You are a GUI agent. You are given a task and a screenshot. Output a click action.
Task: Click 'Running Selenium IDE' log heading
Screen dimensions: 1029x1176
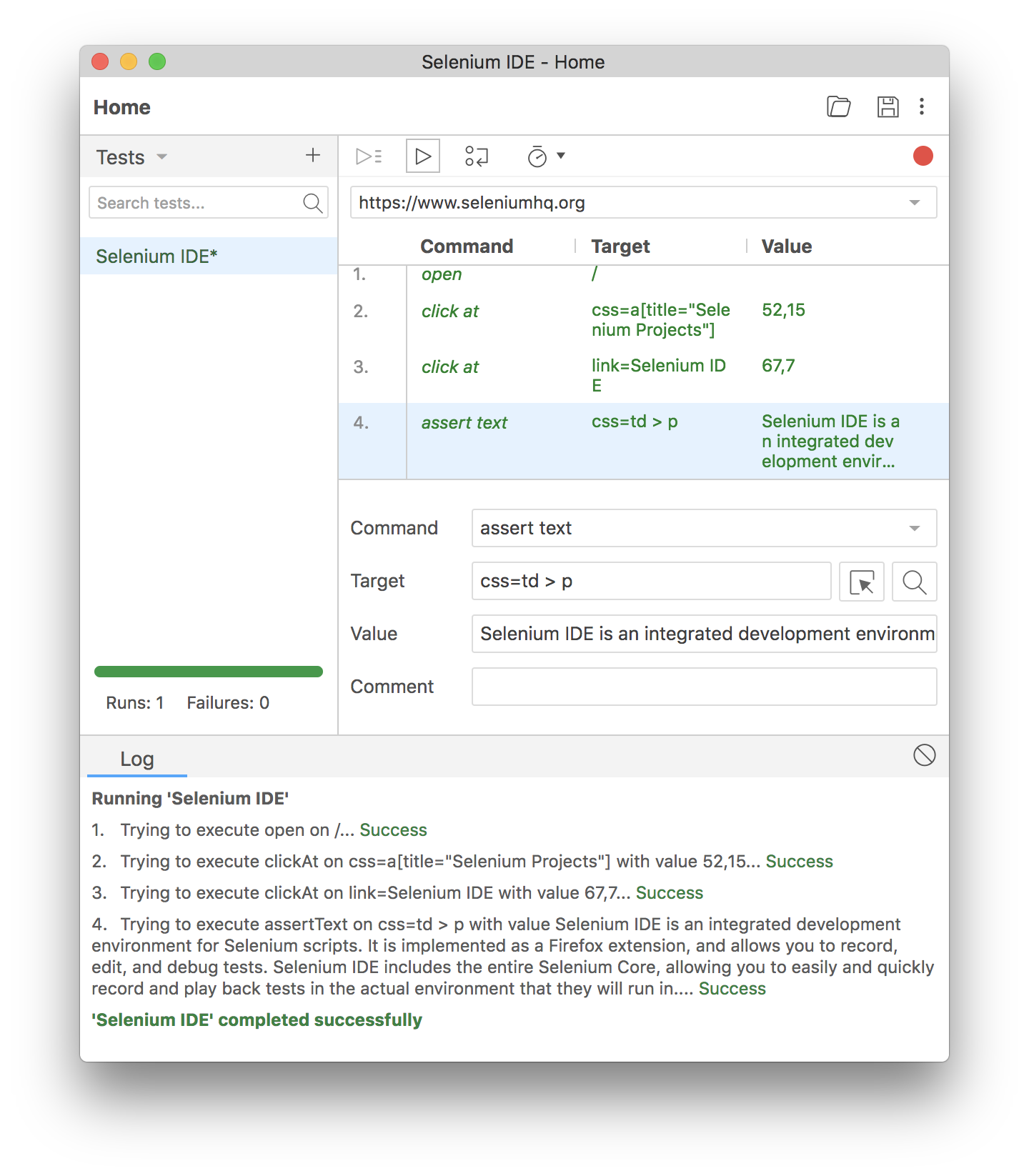point(190,799)
